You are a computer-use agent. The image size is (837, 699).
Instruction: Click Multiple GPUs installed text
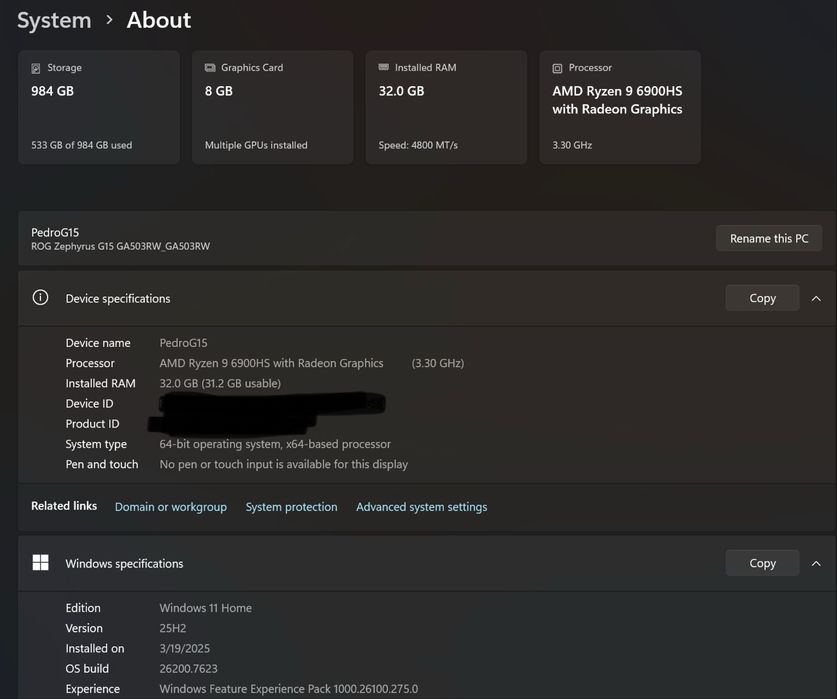click(x=256, y=145)
